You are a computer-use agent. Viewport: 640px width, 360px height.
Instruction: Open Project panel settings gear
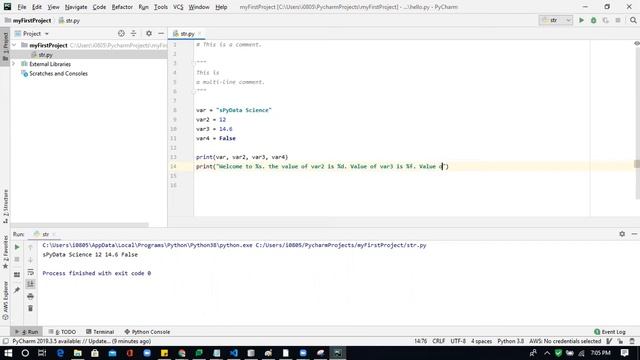pos(149,33)
